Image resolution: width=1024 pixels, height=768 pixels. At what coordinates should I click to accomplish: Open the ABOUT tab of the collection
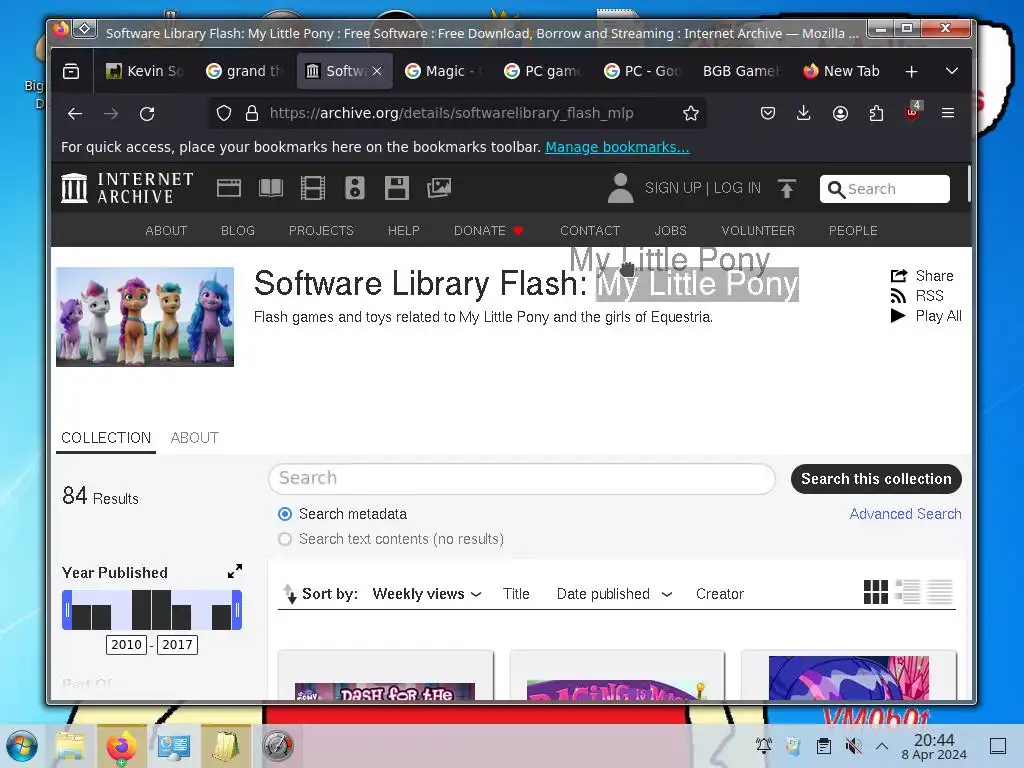(195, 438)
